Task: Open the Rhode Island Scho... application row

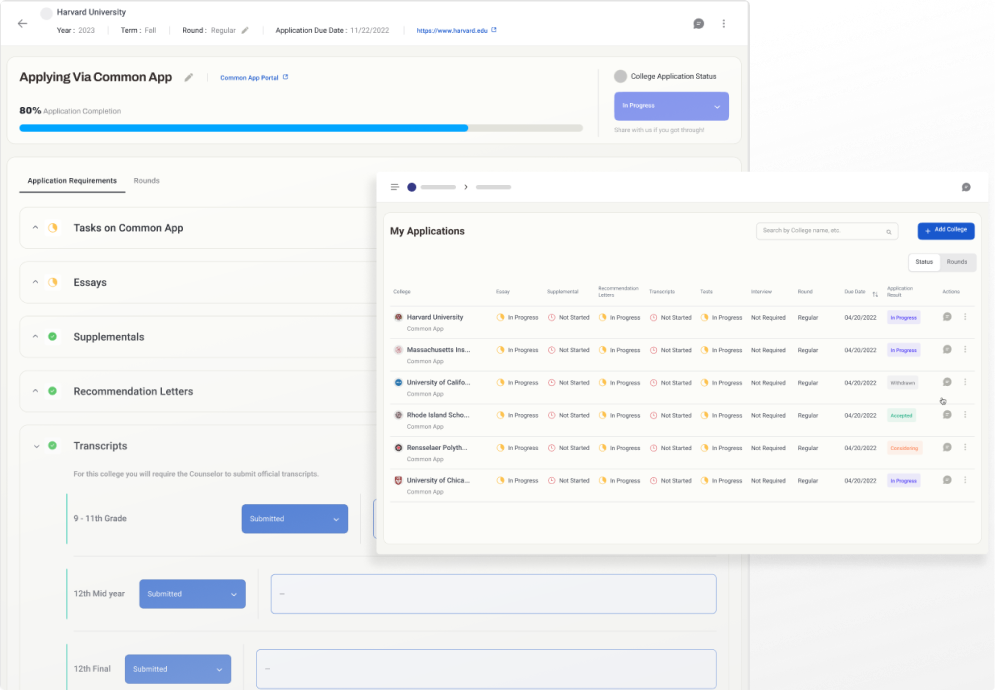Action: coord(682,420)
